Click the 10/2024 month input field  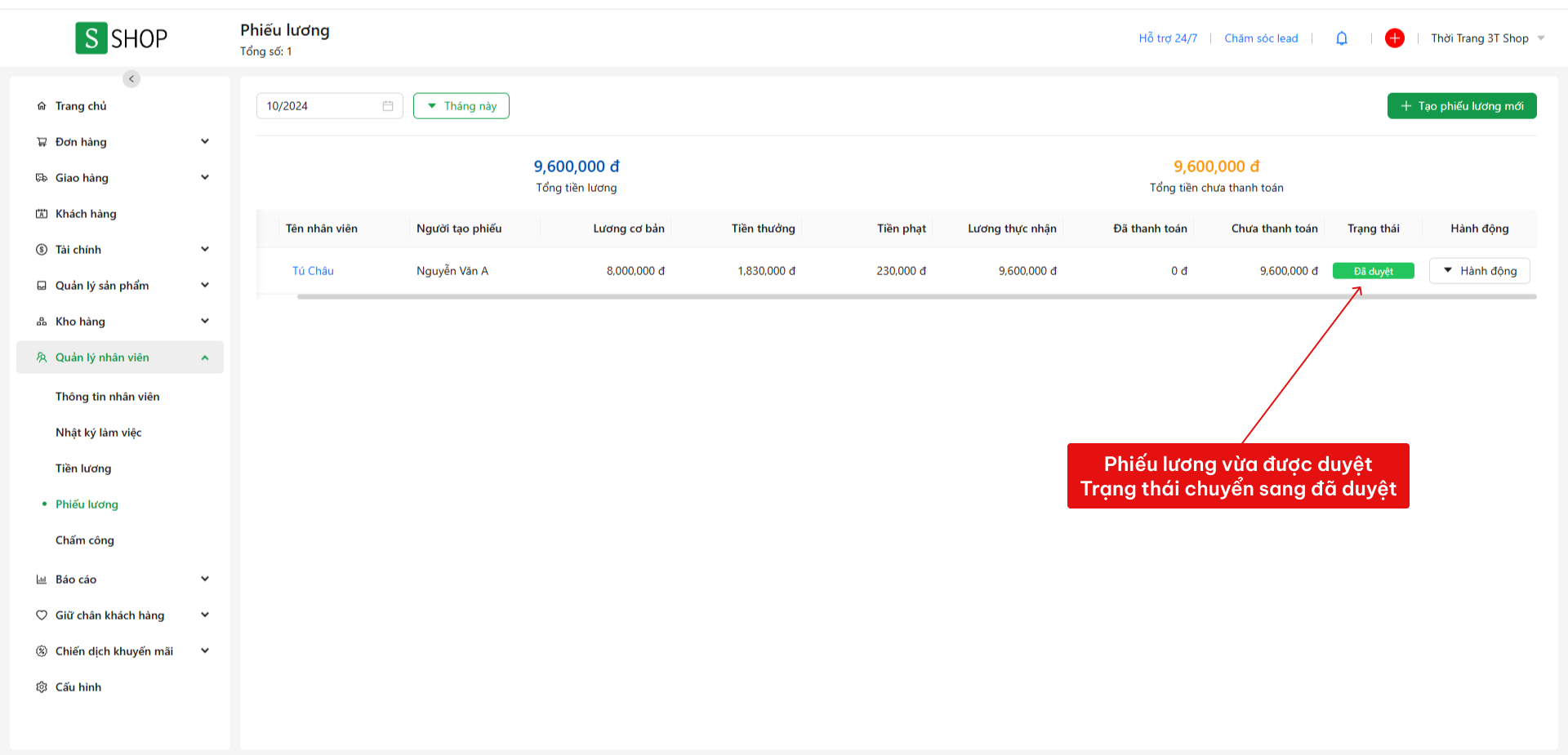(330, 106)
